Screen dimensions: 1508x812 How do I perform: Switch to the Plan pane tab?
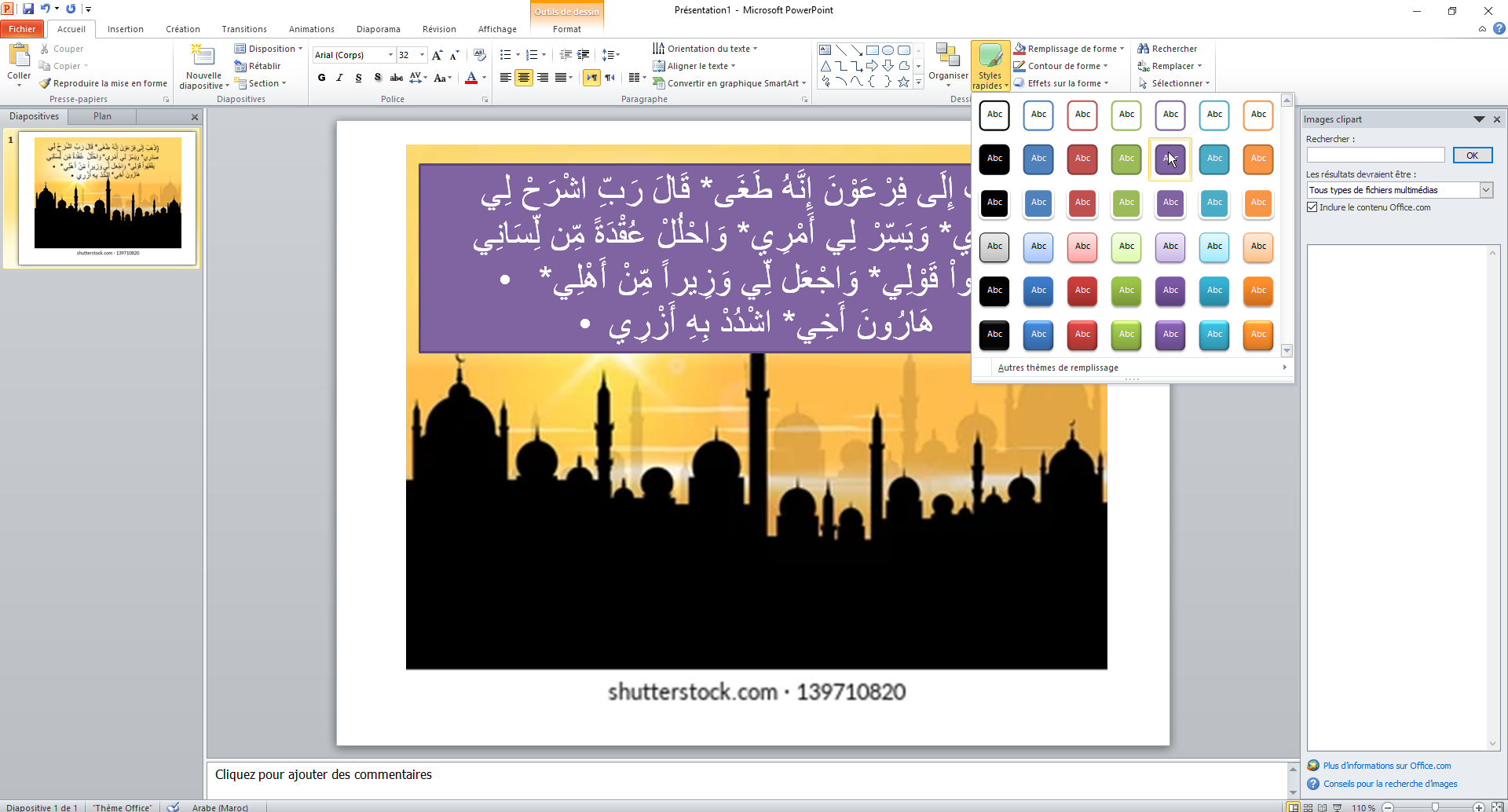[x=102, y=116]
